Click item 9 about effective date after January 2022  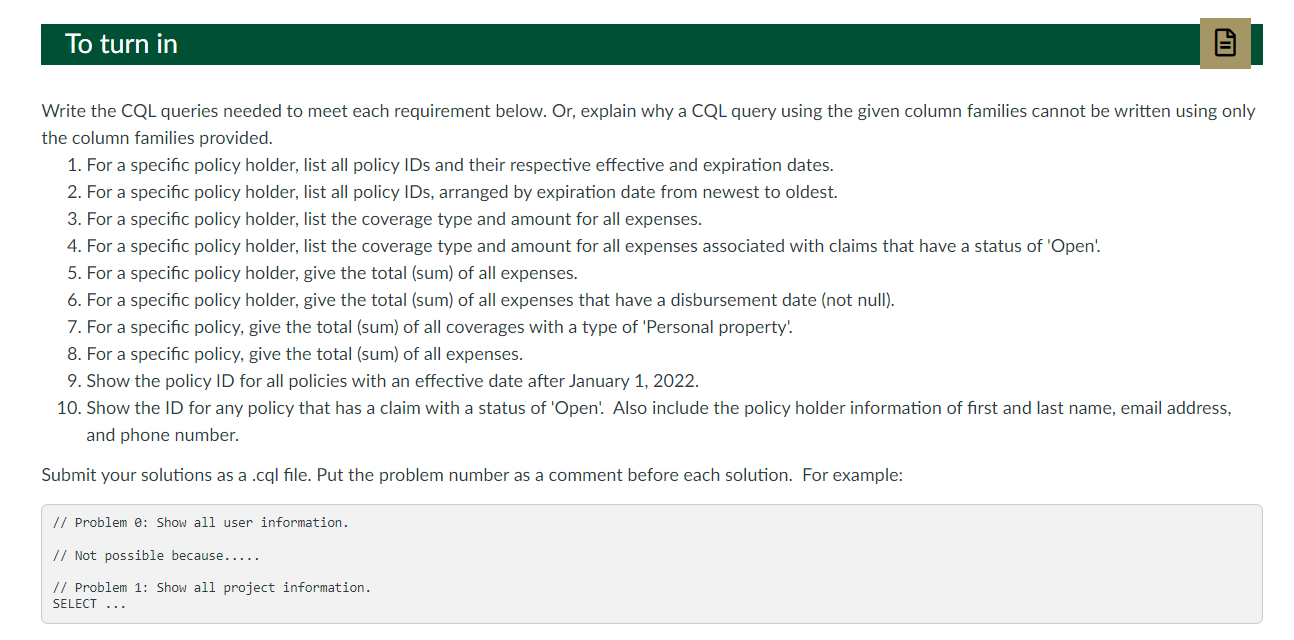tap(392, 380)
